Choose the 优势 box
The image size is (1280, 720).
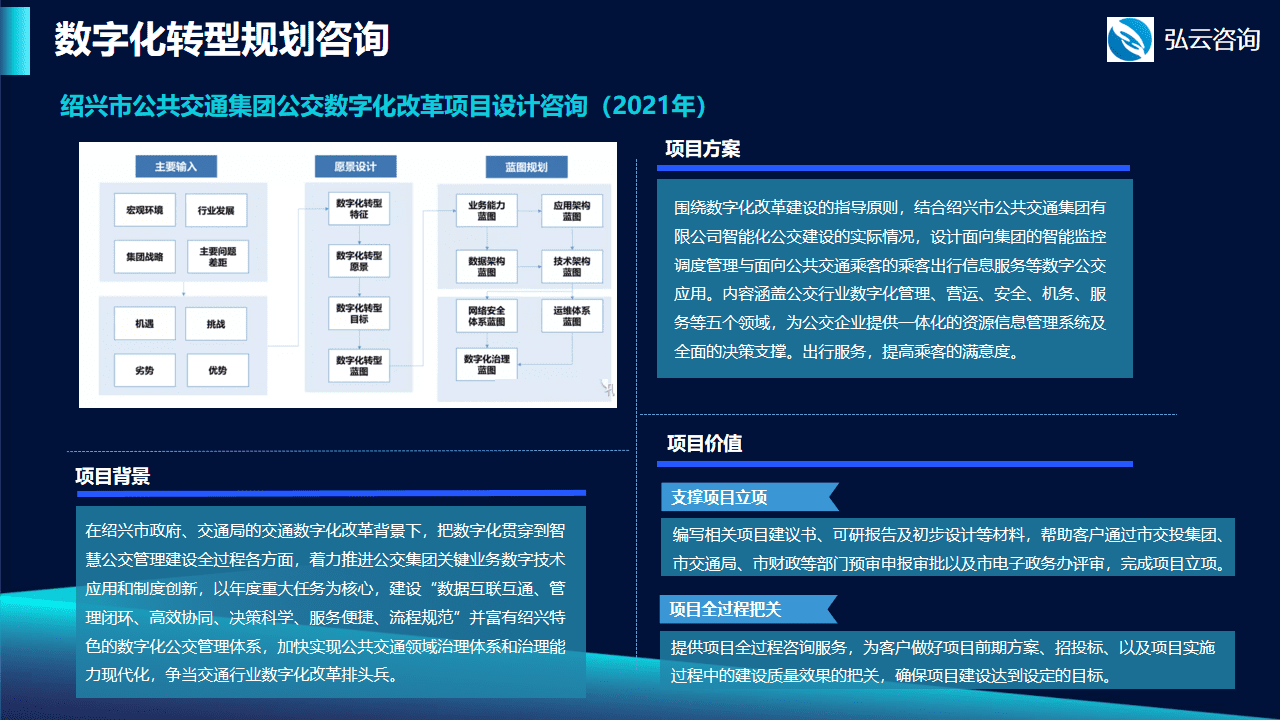click(x=216, y=371)
